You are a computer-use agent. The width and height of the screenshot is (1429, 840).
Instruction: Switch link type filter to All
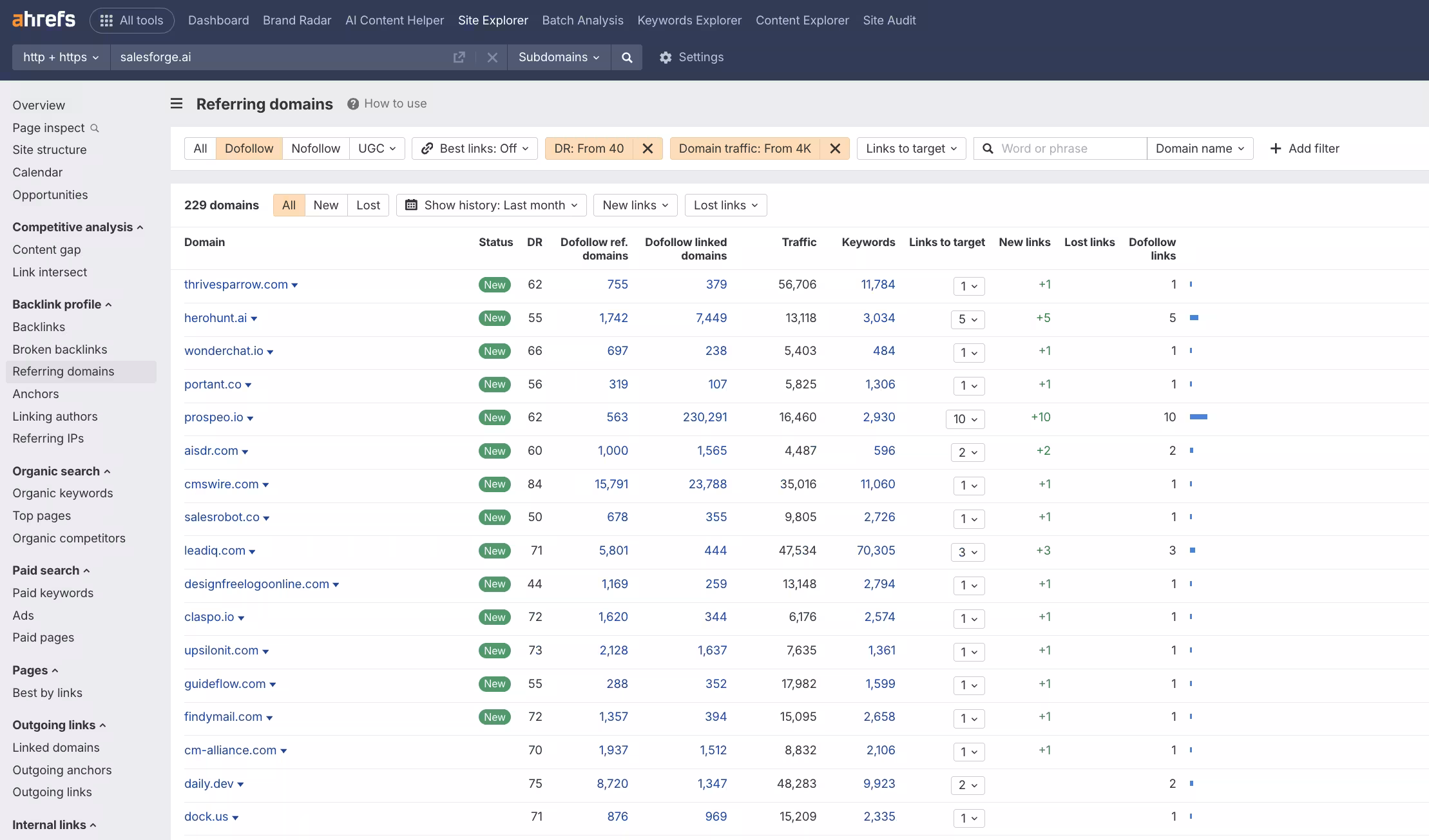200,149
